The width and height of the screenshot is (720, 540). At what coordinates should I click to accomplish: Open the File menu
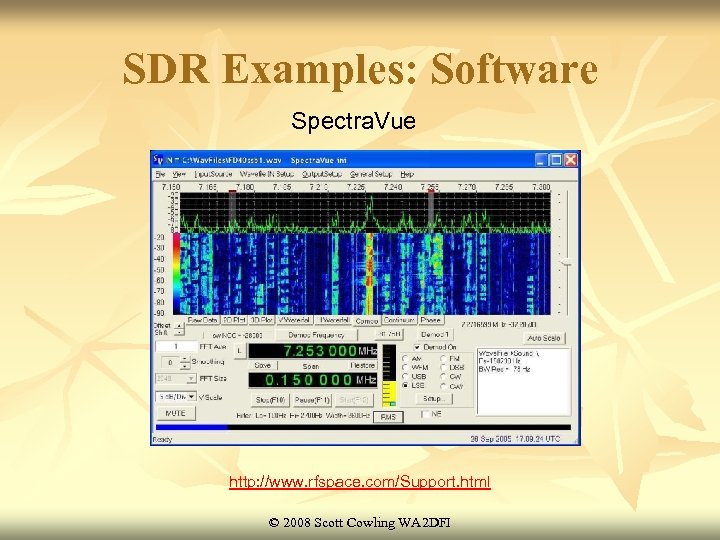pos(160,174)
